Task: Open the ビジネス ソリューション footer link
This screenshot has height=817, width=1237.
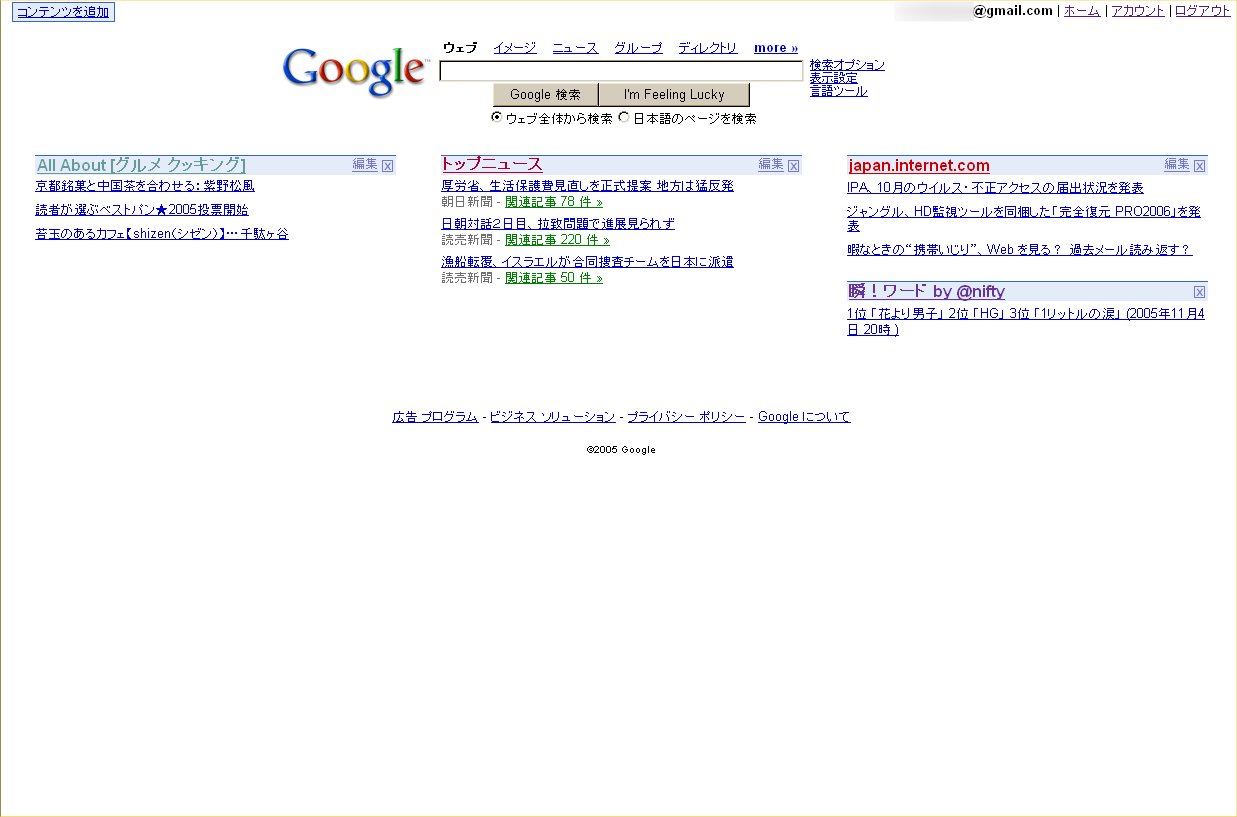Action: [552, 417]
